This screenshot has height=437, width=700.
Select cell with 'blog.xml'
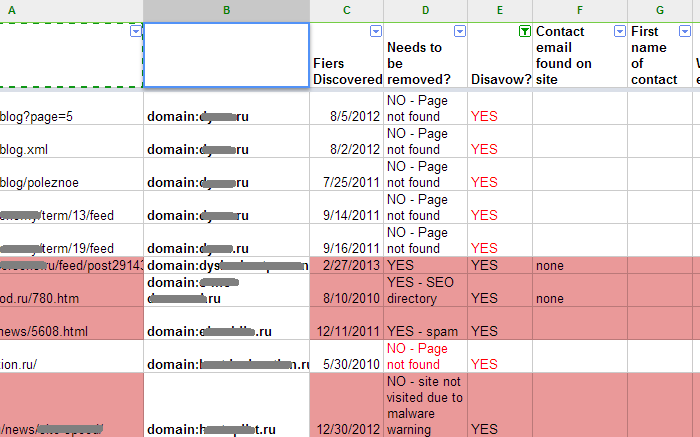click(71, 141)
